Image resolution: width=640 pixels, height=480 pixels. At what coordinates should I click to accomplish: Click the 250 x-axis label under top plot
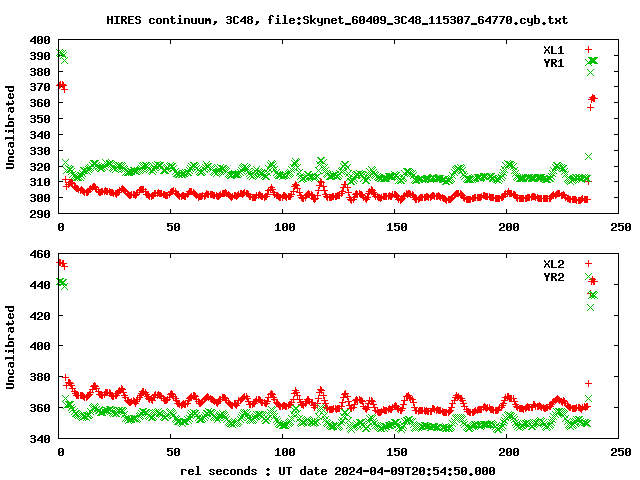621,227
